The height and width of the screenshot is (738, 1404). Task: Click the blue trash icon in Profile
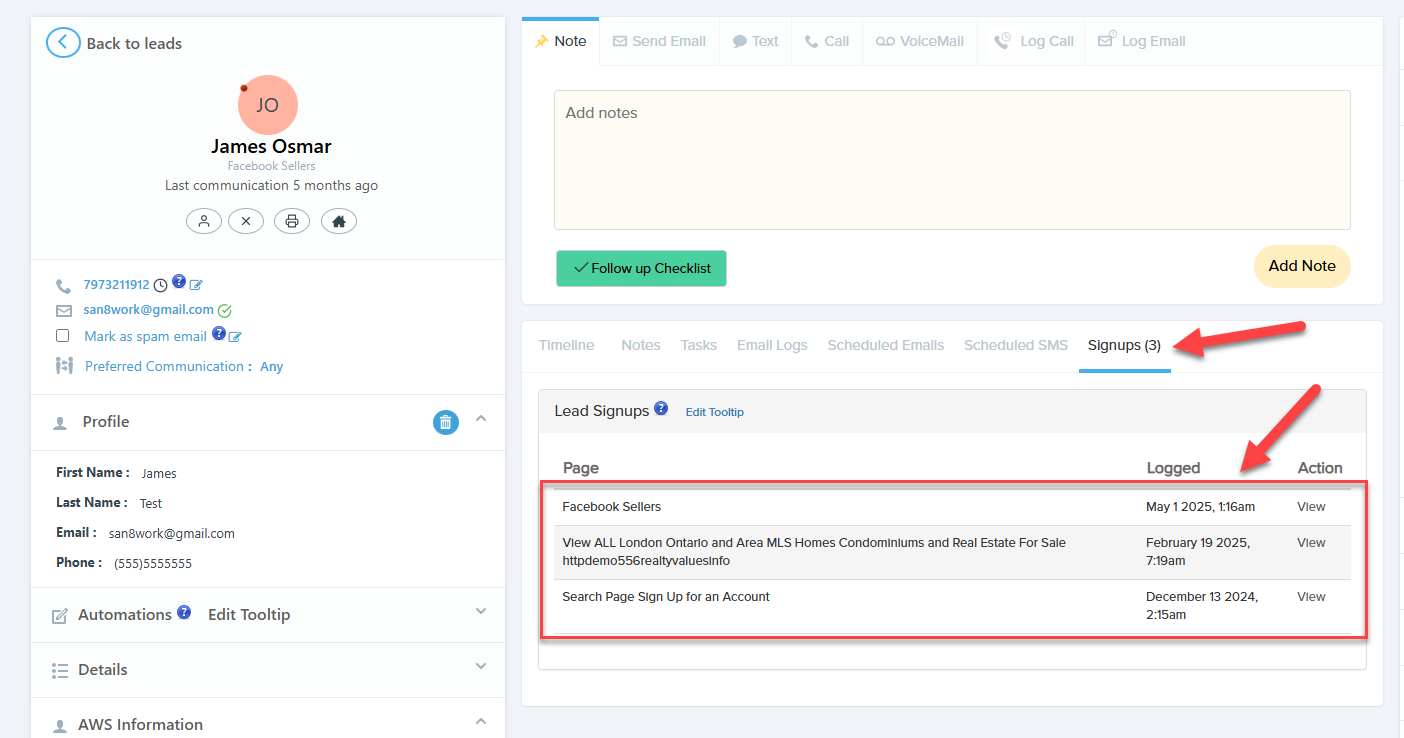click(x=445, y=422)
